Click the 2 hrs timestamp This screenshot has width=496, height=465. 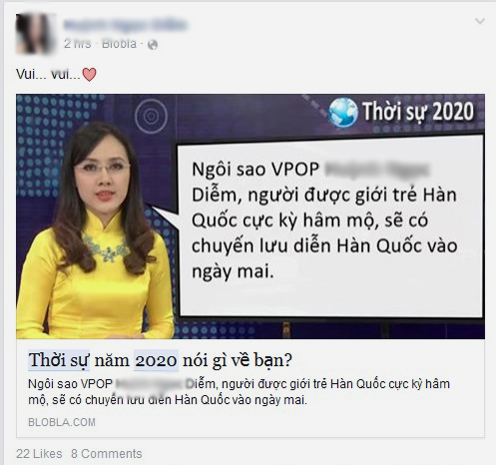(77, 44)
